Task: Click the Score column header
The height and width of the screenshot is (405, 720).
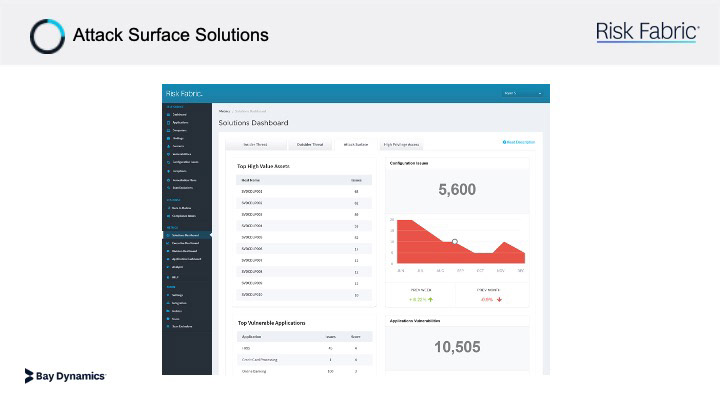Action: [356, 337]
